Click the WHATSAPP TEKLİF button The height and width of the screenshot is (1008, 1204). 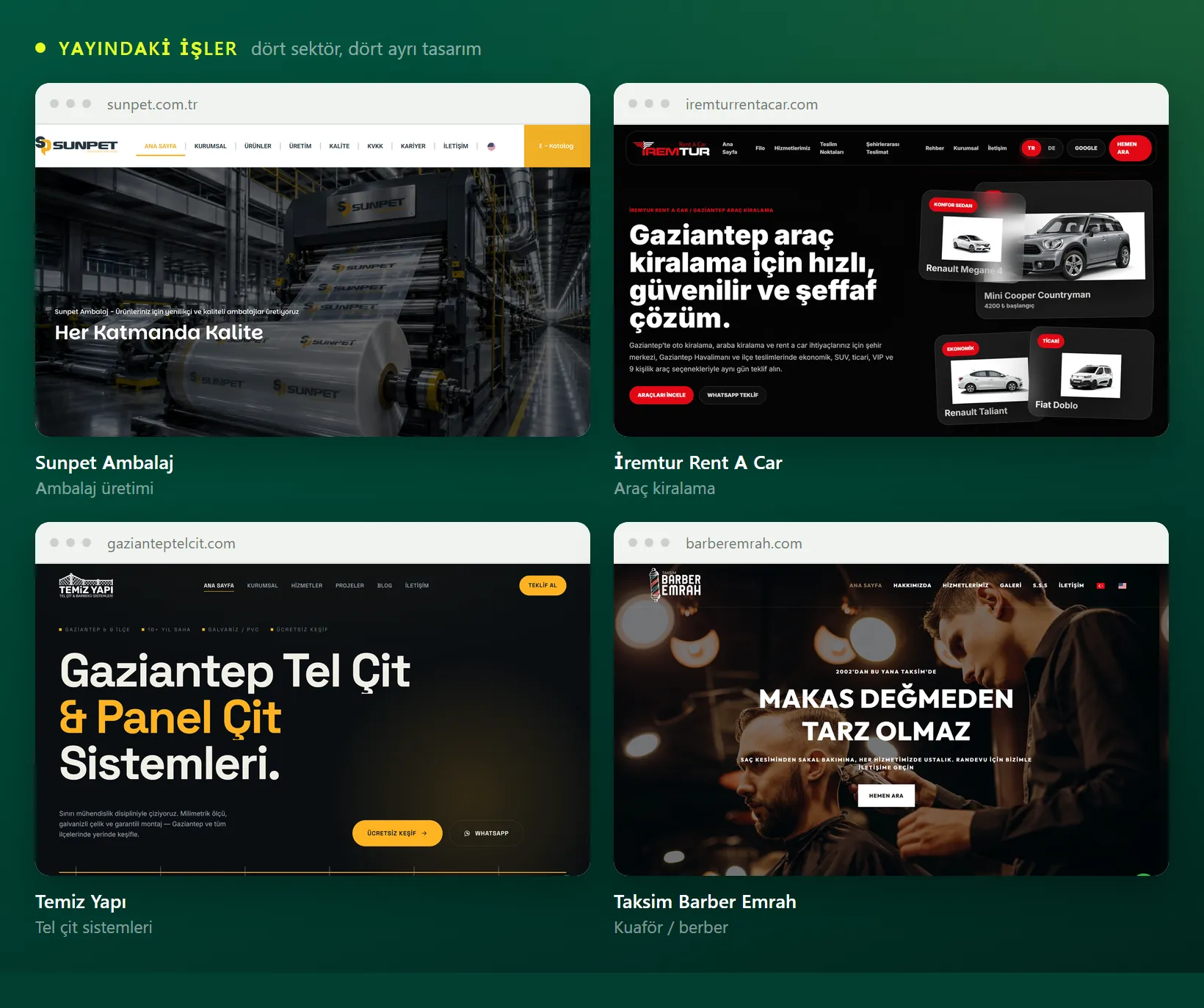tap(733, 395)
